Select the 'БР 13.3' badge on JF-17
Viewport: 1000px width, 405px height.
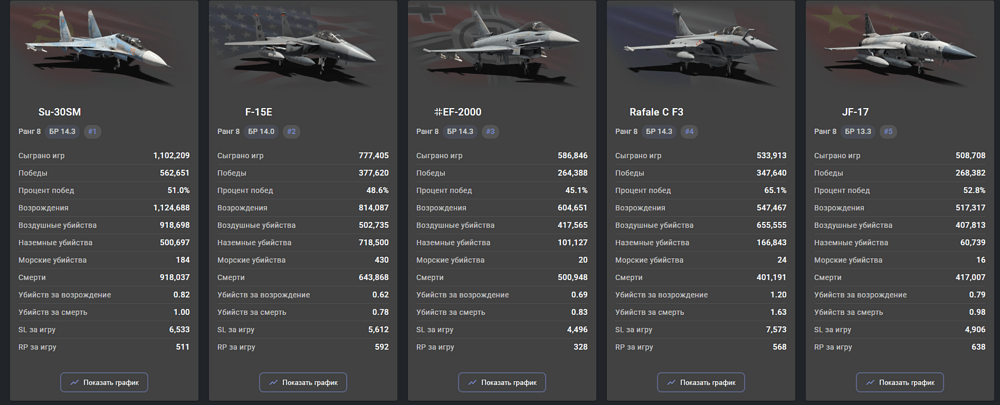click(x=859, y=131)
